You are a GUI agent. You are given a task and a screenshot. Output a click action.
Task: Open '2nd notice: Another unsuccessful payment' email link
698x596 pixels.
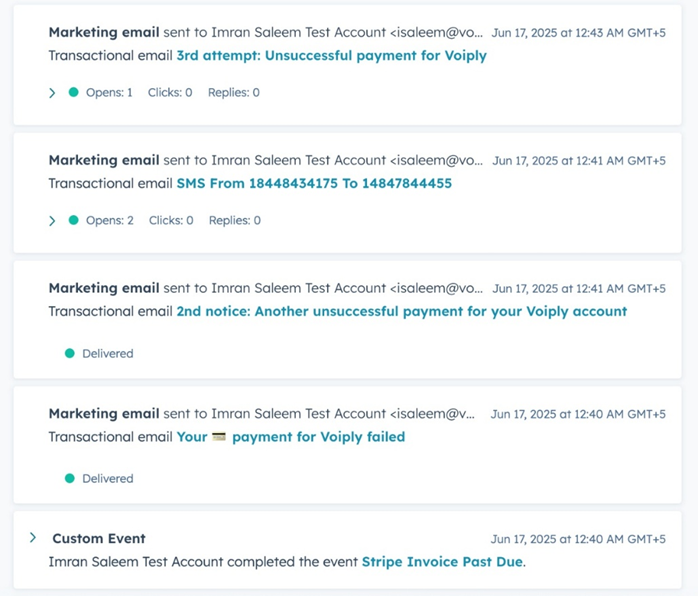(x=402, y=311)
